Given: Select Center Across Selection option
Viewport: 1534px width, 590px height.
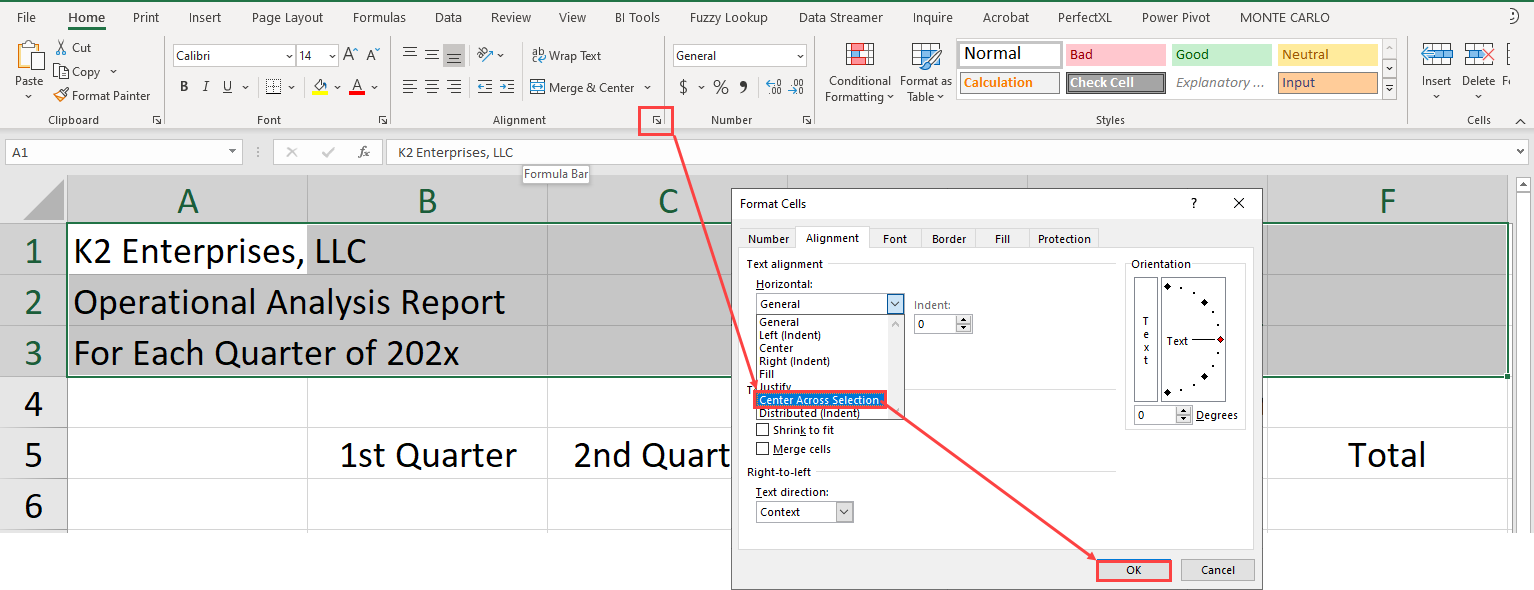Looking at the screenshot, I should 819,400.
